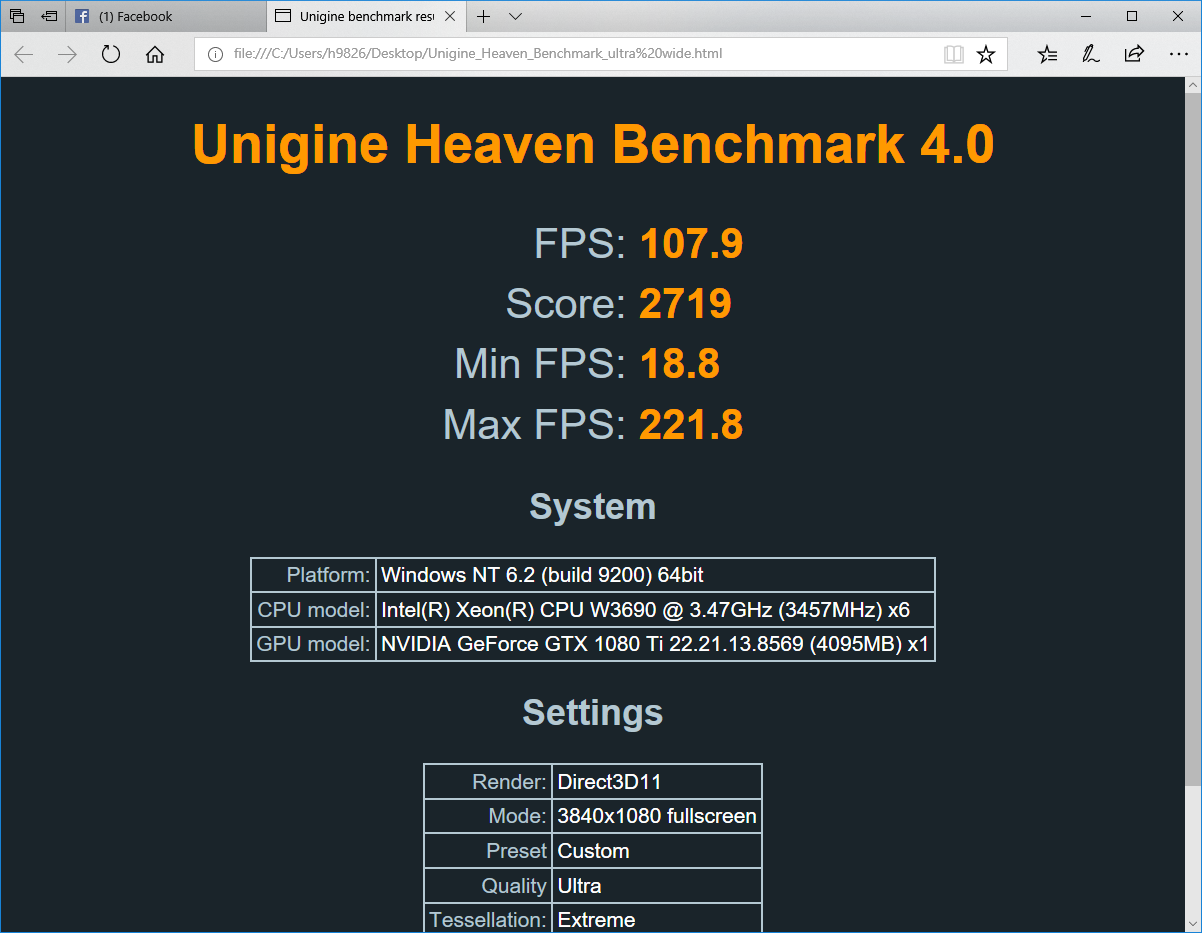1202x933 pixels.
Task: Switch to the Facebook tab
Action: tap(166, 16)
